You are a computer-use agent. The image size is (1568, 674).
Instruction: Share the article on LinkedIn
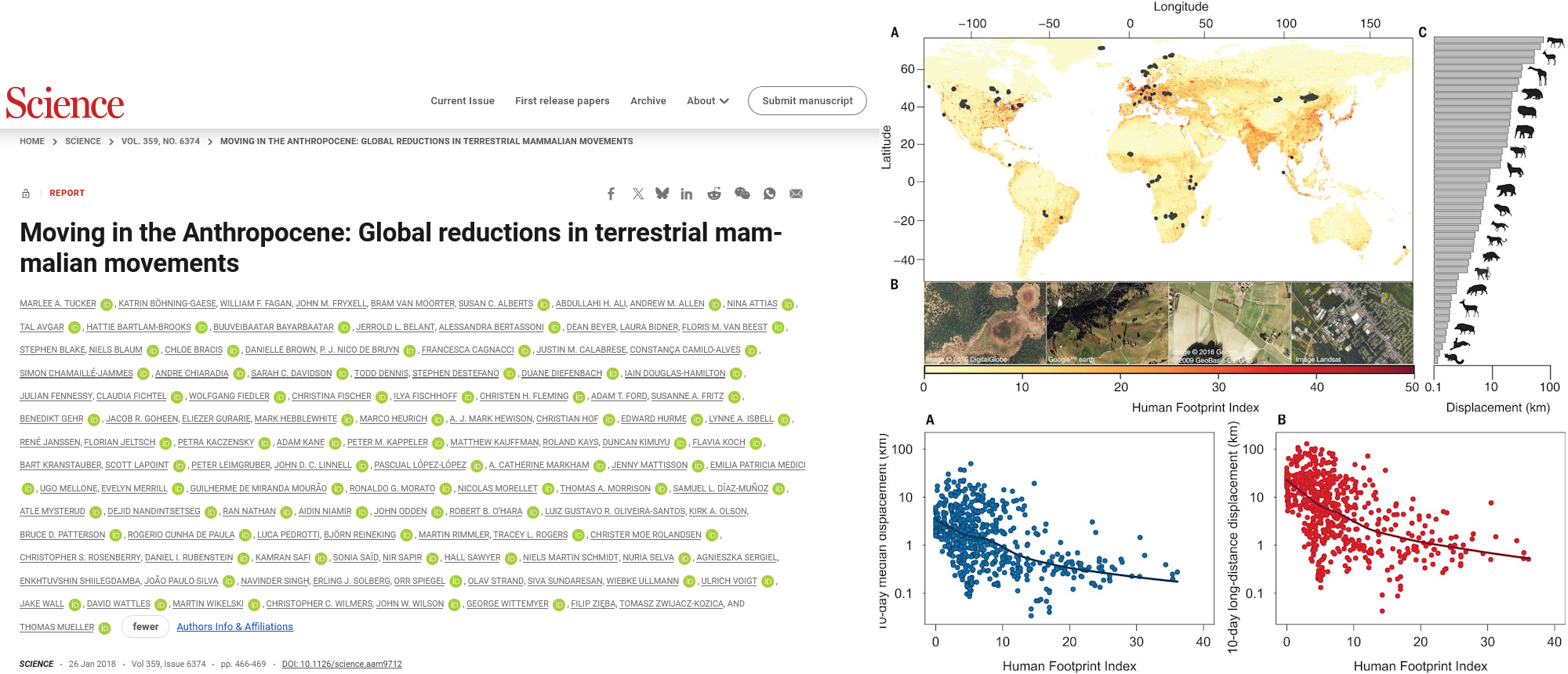tap(687, 194)
